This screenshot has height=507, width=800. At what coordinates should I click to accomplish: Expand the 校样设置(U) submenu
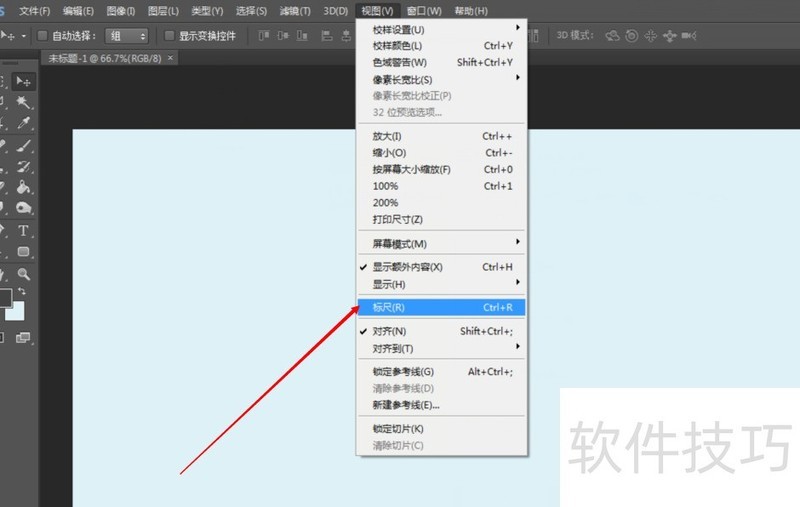point(441,30)
